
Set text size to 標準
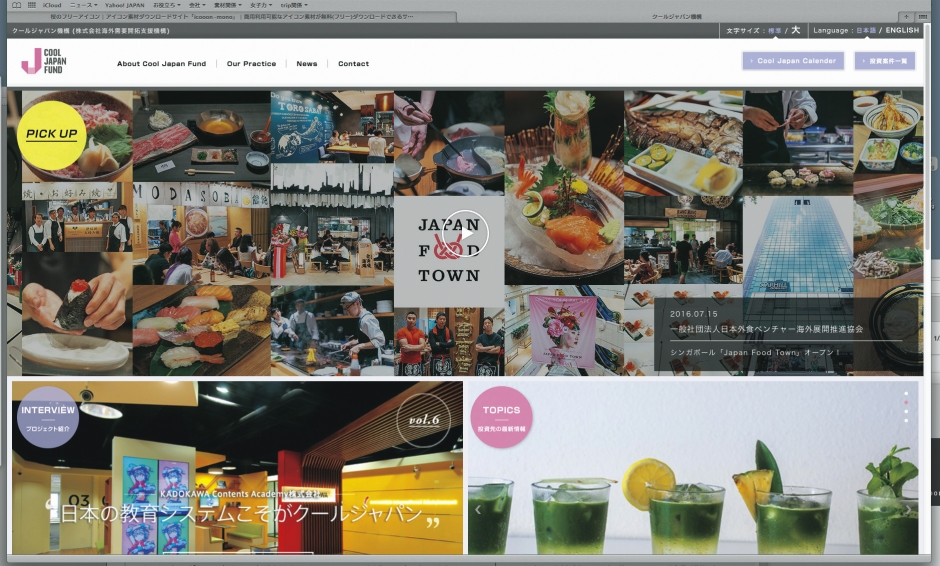click(x=775, y=31)
